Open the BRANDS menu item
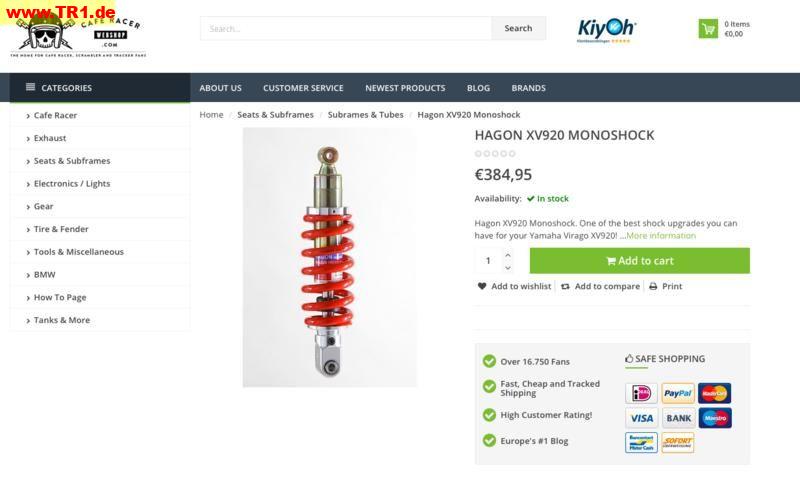The image size is (800, 481). [529, 88]
